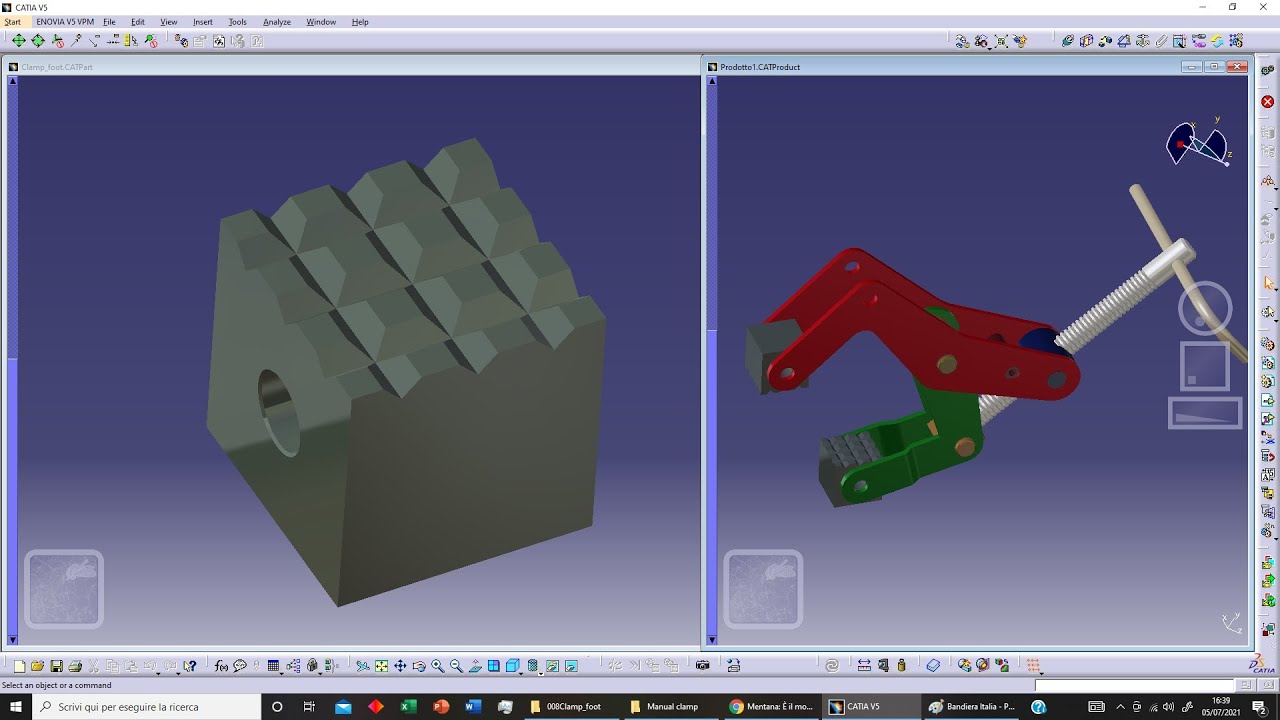Click the Measure Between icon
Image resolution: width=1280 pixels, height=720 pixels.
tap(864, 665)
